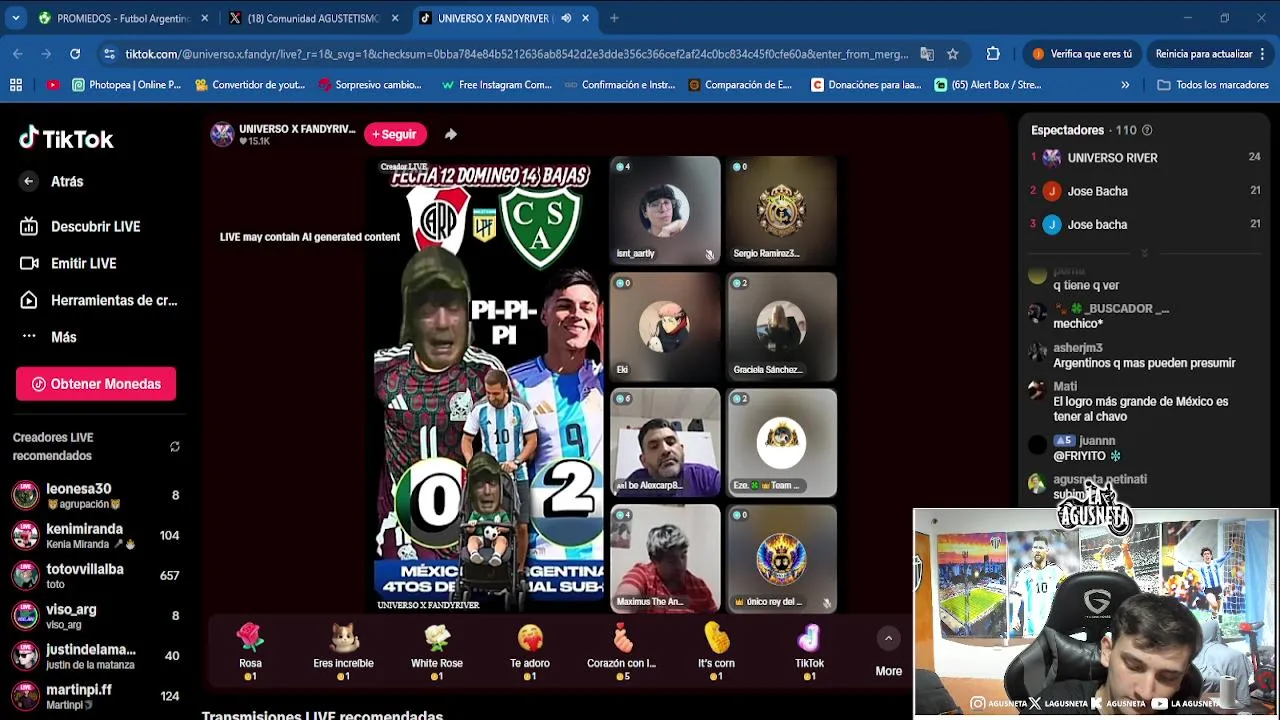Send the TikTok gift
The height and width of the screenshot is (720, 1280).
coord(809,650)
